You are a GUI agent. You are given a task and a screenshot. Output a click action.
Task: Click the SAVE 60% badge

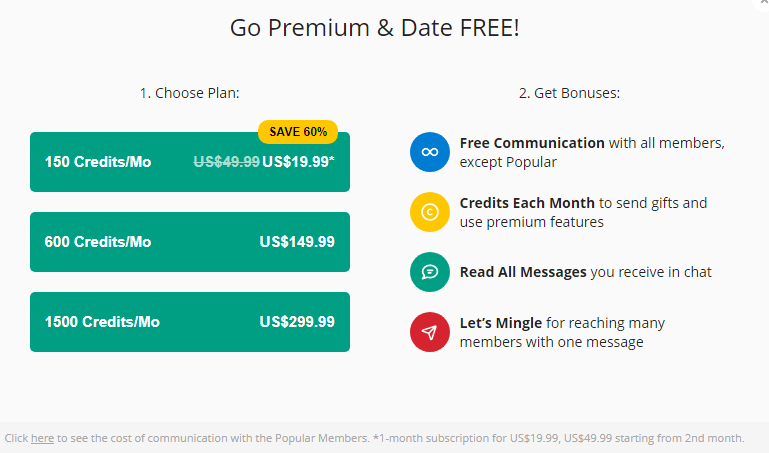pyautogui.click(x=298, y=132)
